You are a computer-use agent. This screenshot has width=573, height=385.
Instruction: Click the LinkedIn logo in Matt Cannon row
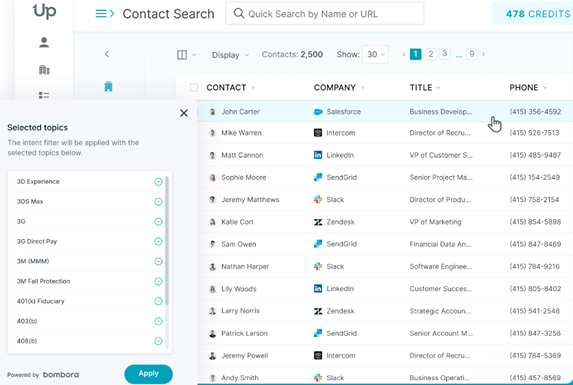tap(318, 155)
